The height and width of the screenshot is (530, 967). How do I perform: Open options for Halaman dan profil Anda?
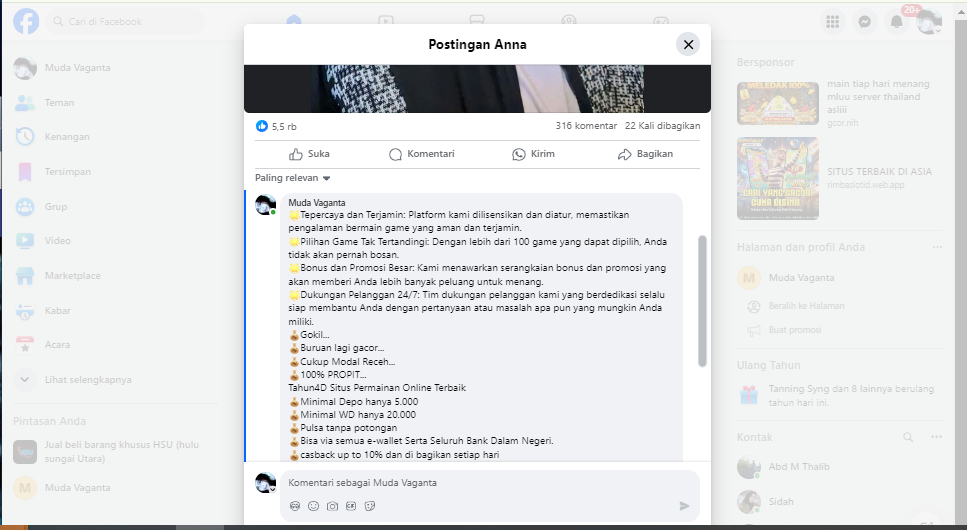(937, 247)
